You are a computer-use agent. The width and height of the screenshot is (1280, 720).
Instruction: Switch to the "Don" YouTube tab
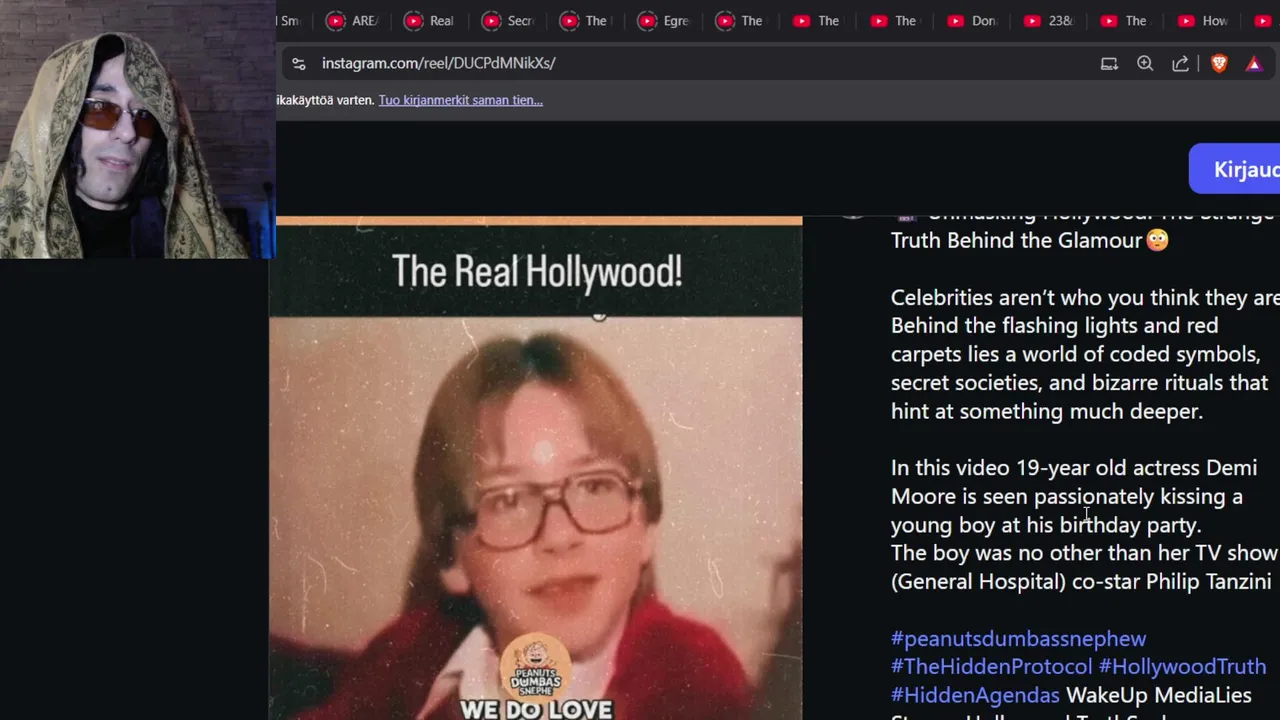[972, 21]
